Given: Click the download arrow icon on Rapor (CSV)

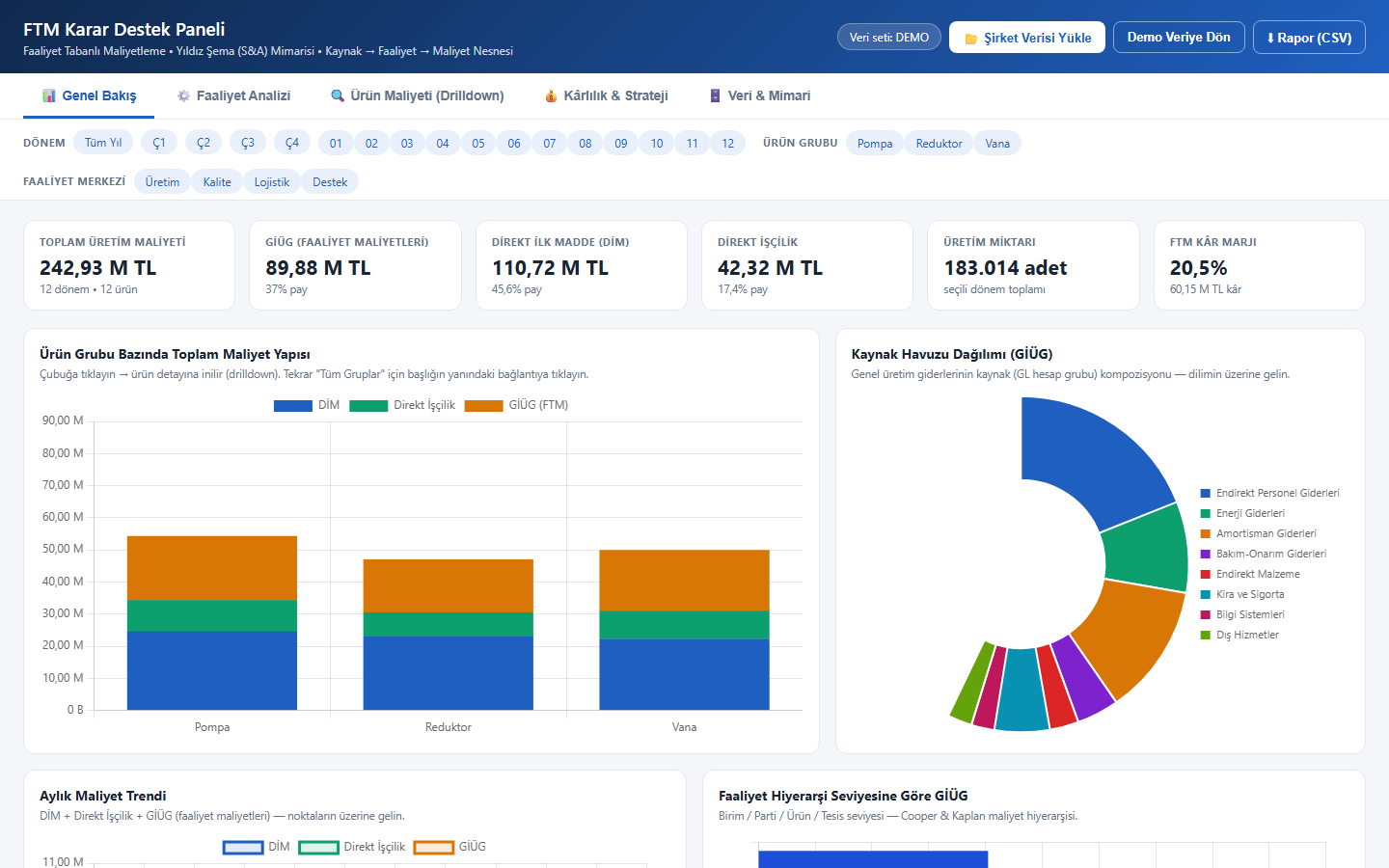Looking at the screenshot, I should 1270,38.
